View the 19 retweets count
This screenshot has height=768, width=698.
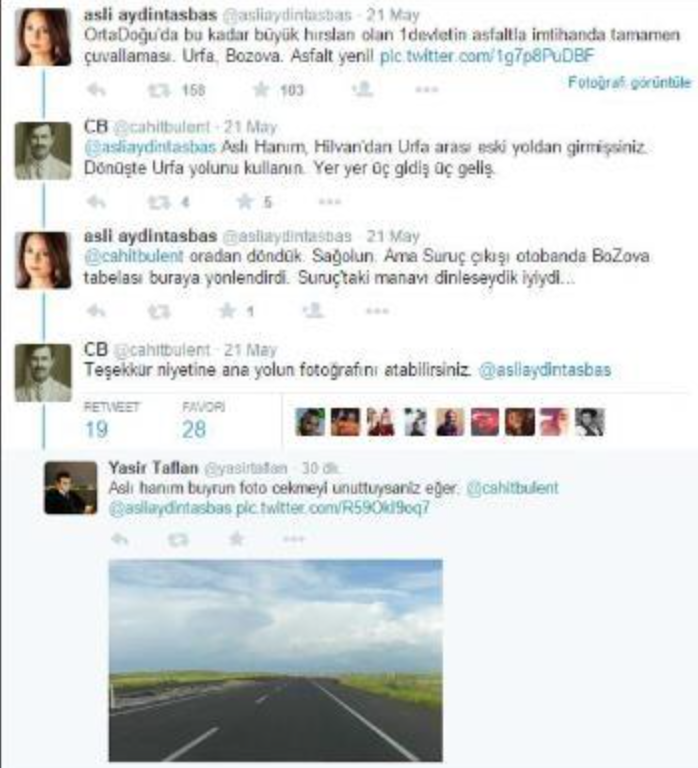click(x=96, y=430)
